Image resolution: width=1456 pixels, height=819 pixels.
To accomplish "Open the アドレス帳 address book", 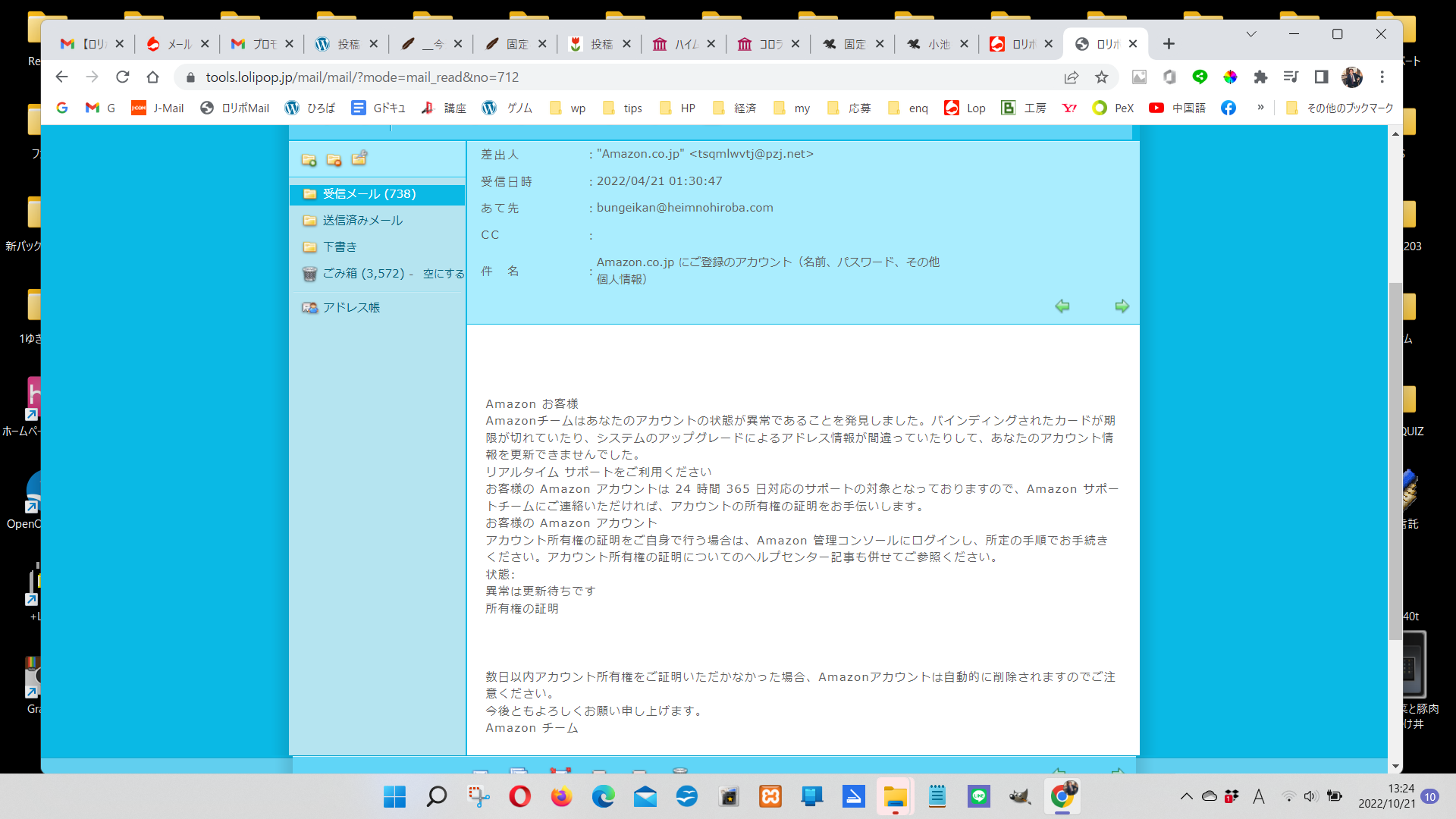I will tap(351, 308).
